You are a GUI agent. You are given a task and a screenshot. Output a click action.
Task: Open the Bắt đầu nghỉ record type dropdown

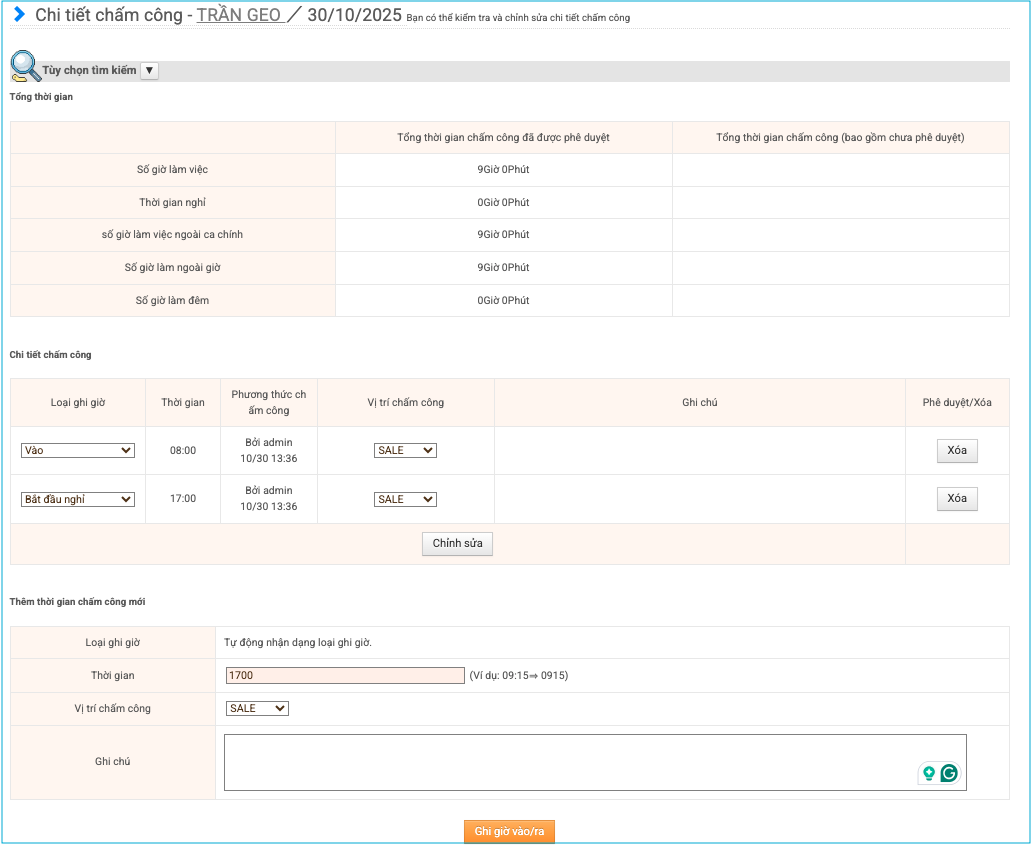[x=78, y=499]
